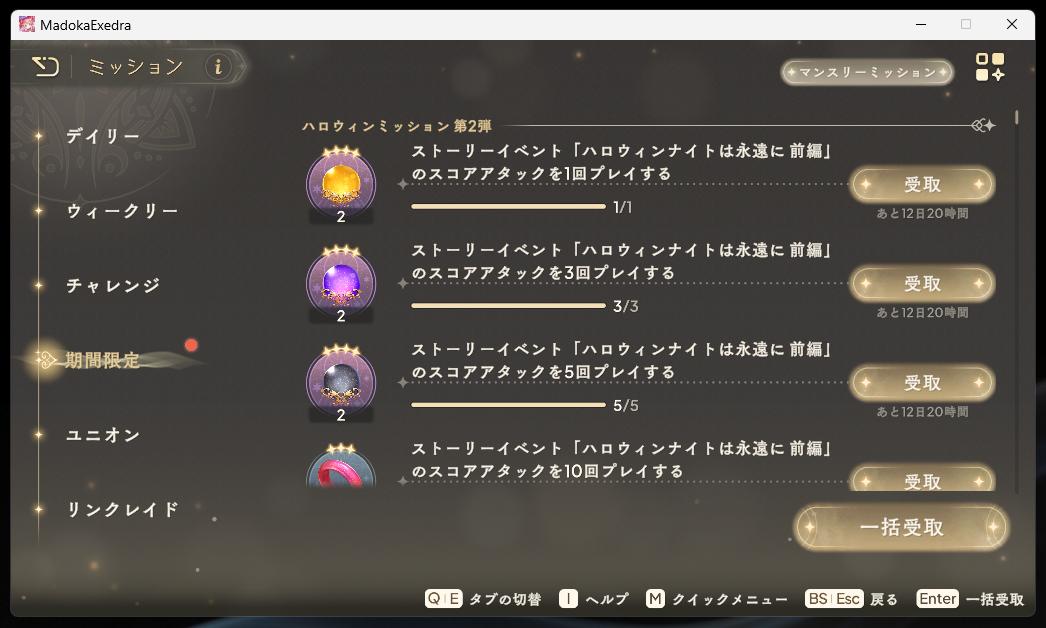
Task: Open the grid menu icon at top right
Action: point(990,67)
